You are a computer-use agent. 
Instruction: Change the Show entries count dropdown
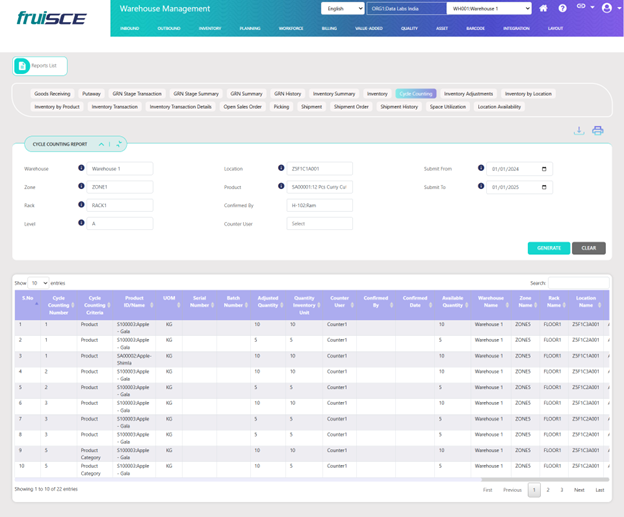38,283
